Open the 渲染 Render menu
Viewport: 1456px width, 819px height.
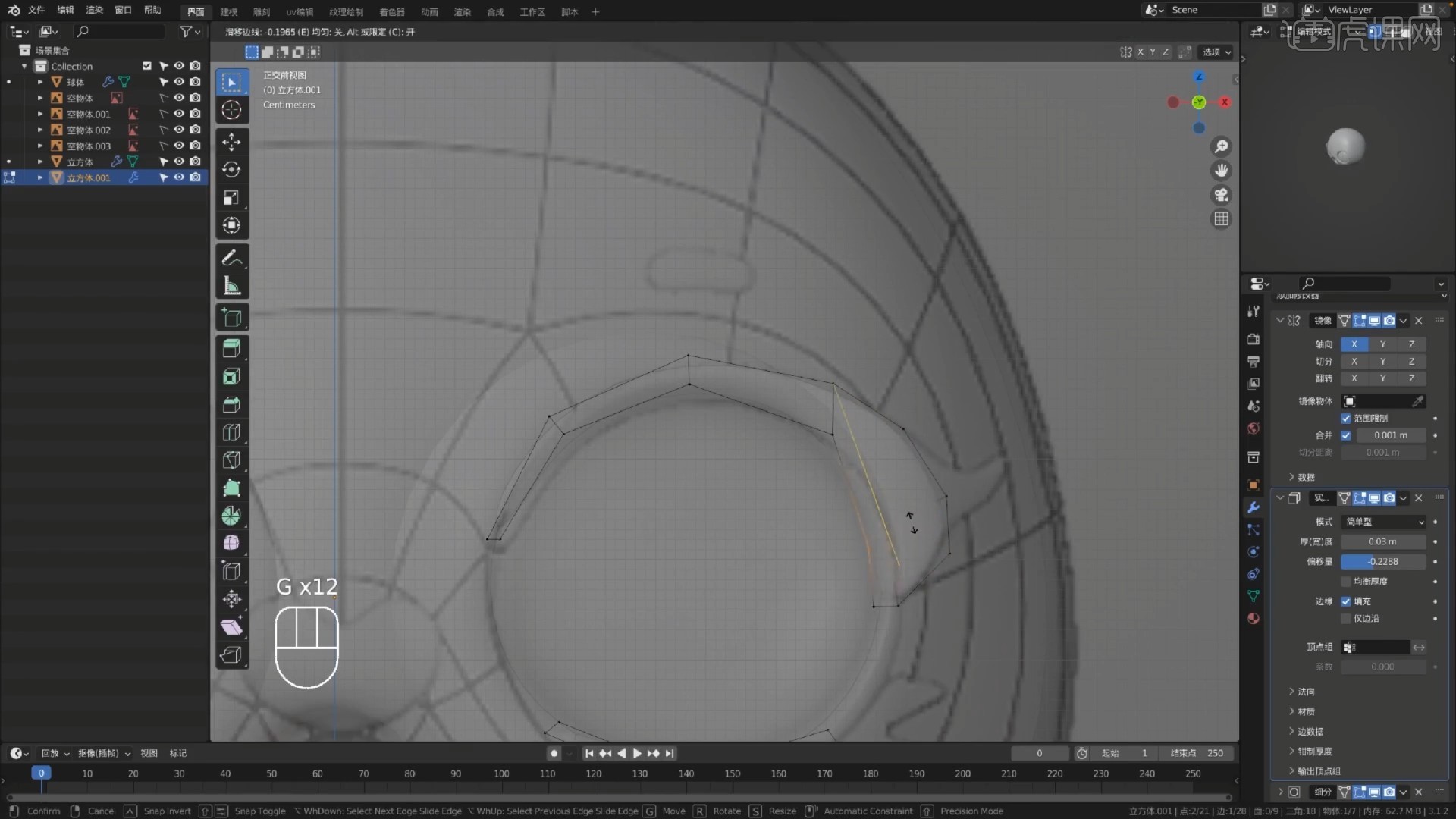[95, 11]
